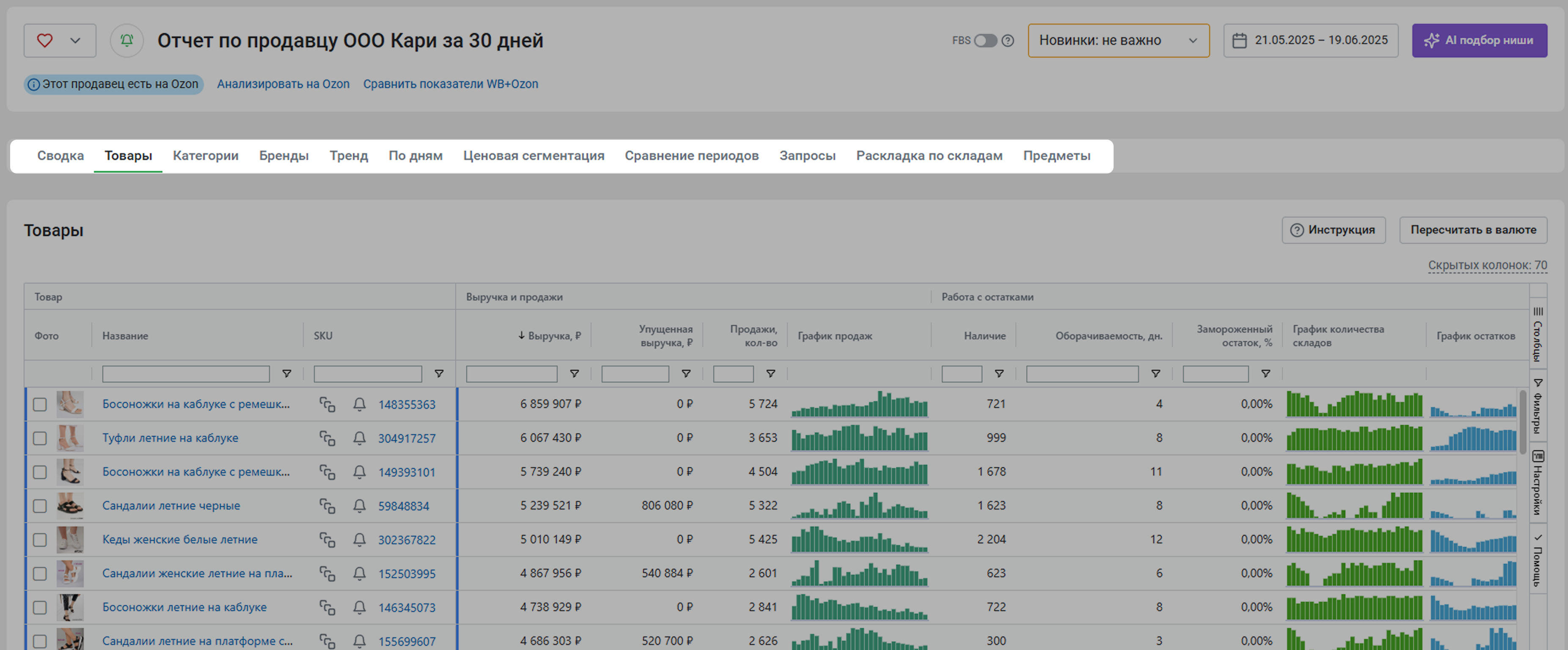The image size is (1568, 650).
Task: Open Выручка column filter funnel
Action: [x=574, y=374]
